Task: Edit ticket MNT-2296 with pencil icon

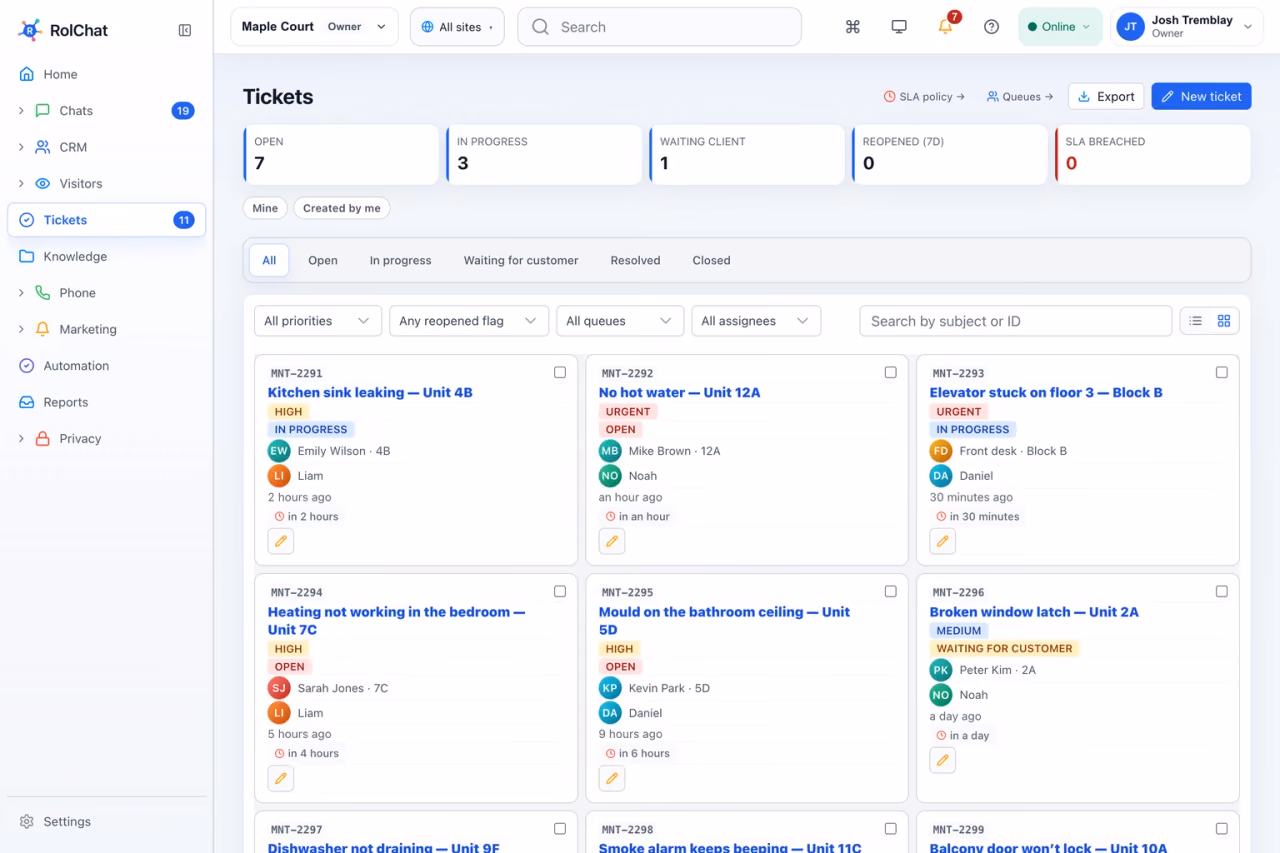Action: [943, 760]
